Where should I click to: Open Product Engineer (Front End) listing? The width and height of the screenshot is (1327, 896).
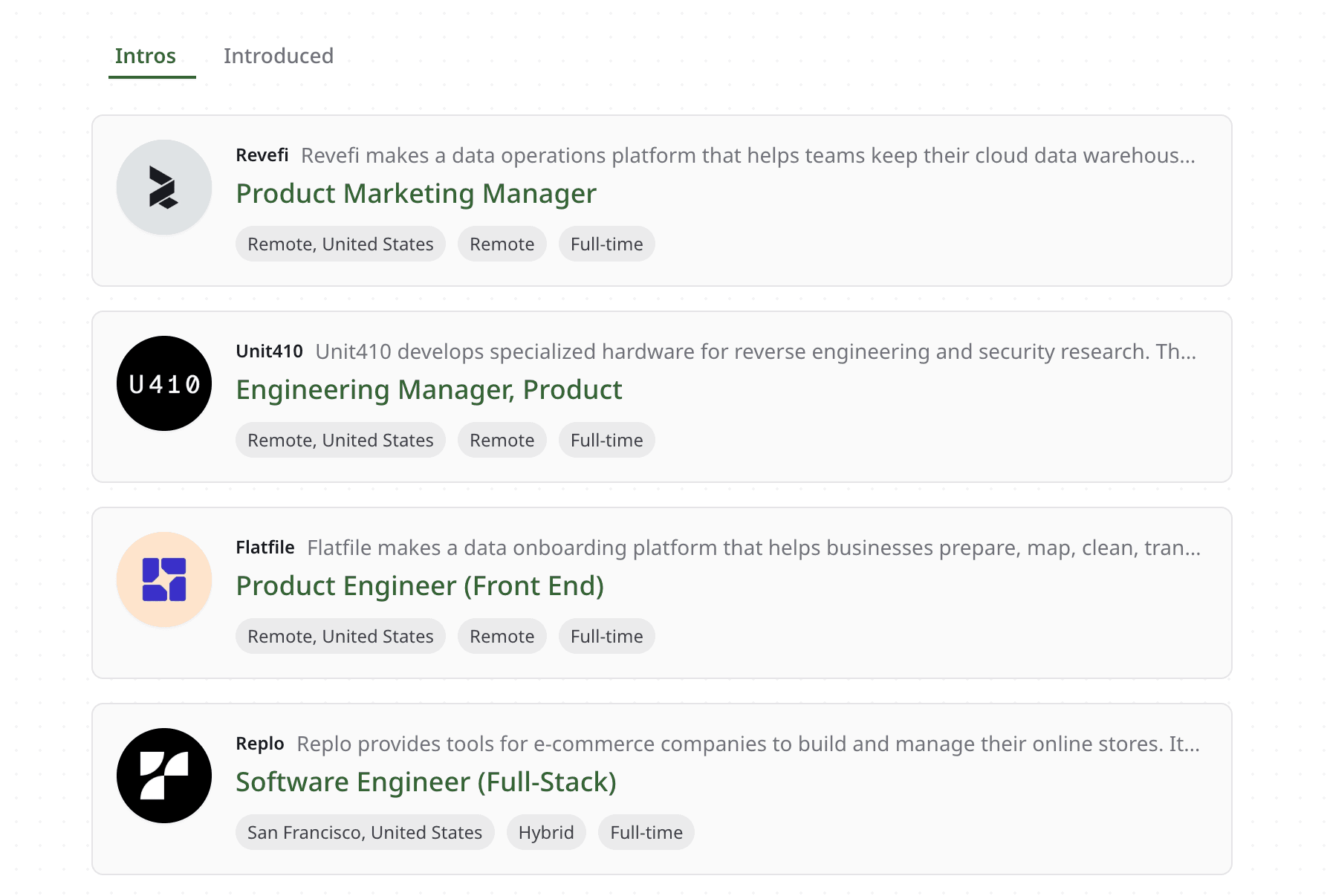(x=420, y=586)
